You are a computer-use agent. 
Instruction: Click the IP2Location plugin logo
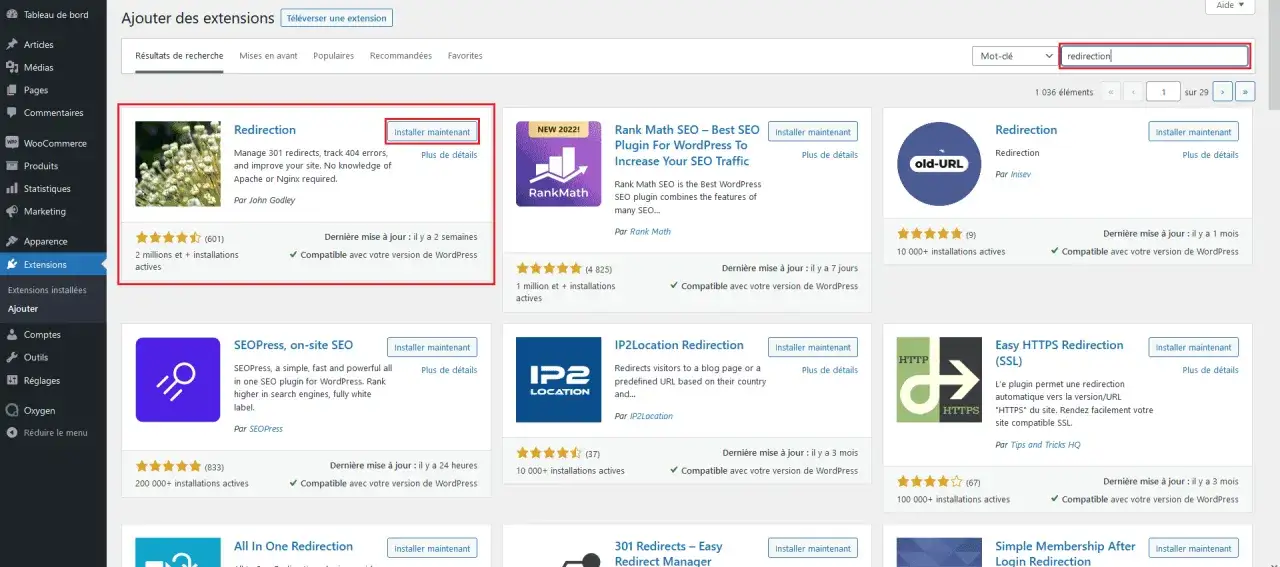point(558,380)
